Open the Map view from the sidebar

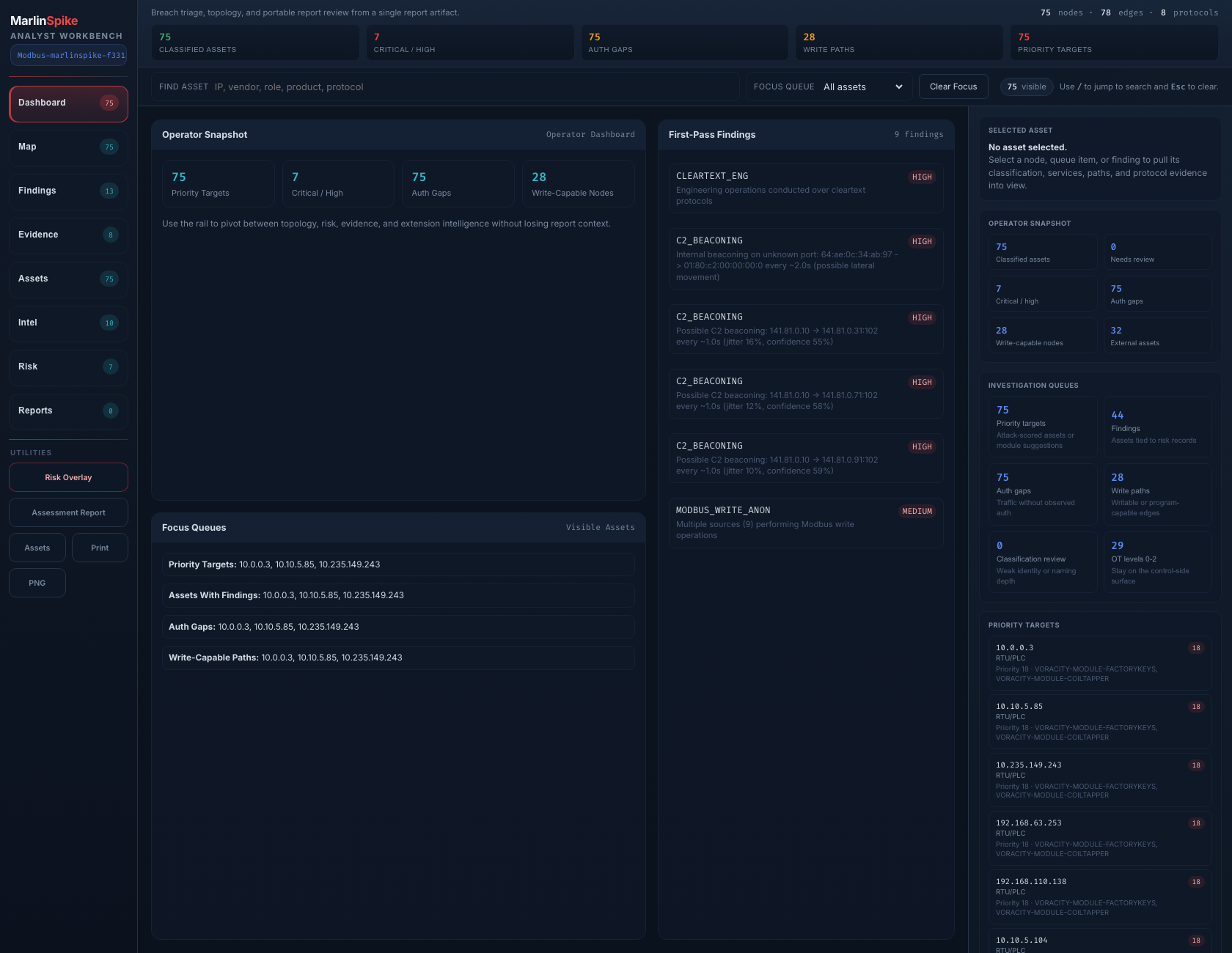point(68,147)
